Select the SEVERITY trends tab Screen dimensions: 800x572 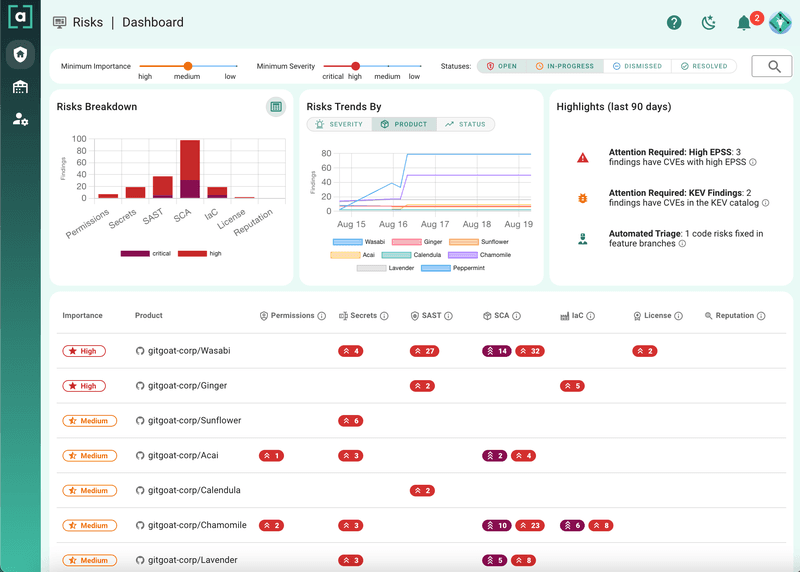coord(339,125)
